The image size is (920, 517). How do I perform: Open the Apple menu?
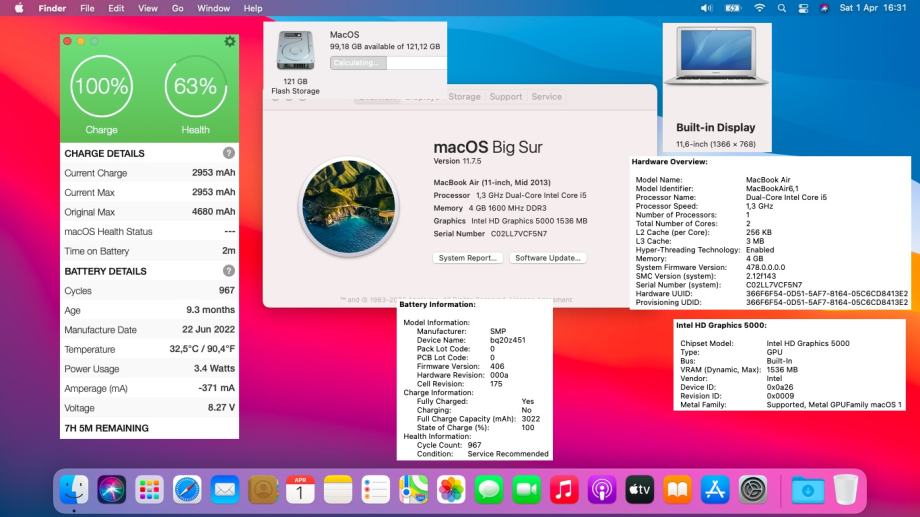19,8
